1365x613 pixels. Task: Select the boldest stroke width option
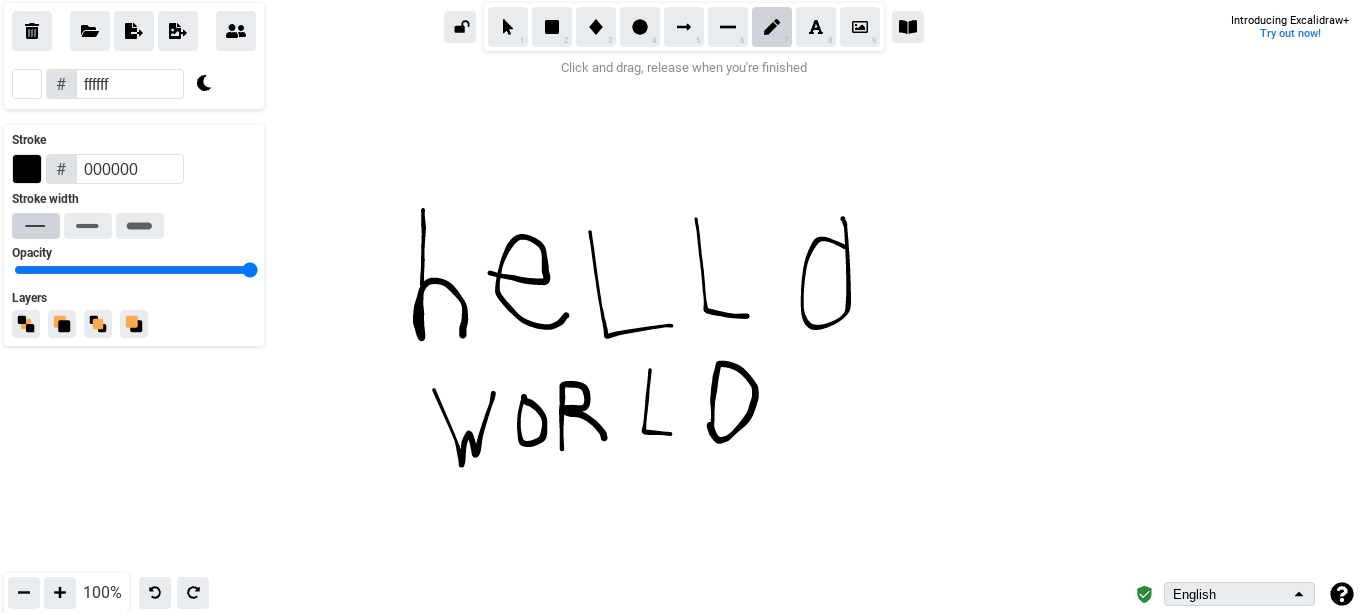click(x=139, y=225)
